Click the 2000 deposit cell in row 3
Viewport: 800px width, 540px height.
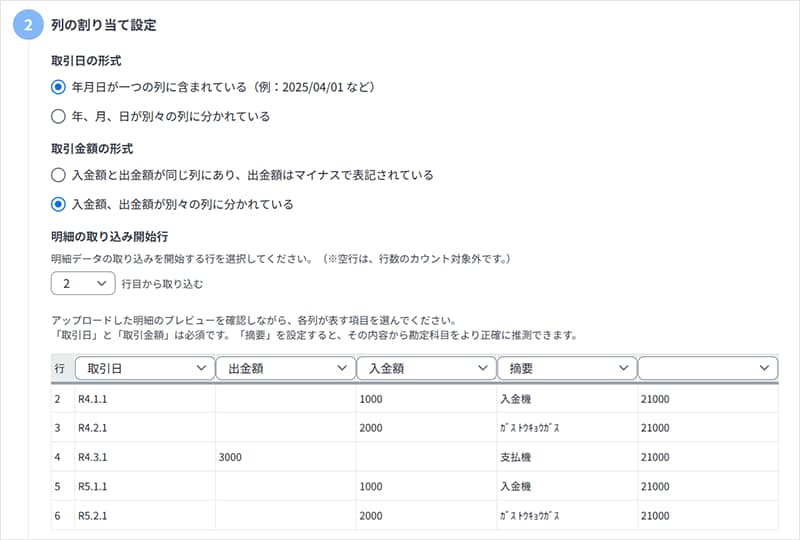coord(426,427)
